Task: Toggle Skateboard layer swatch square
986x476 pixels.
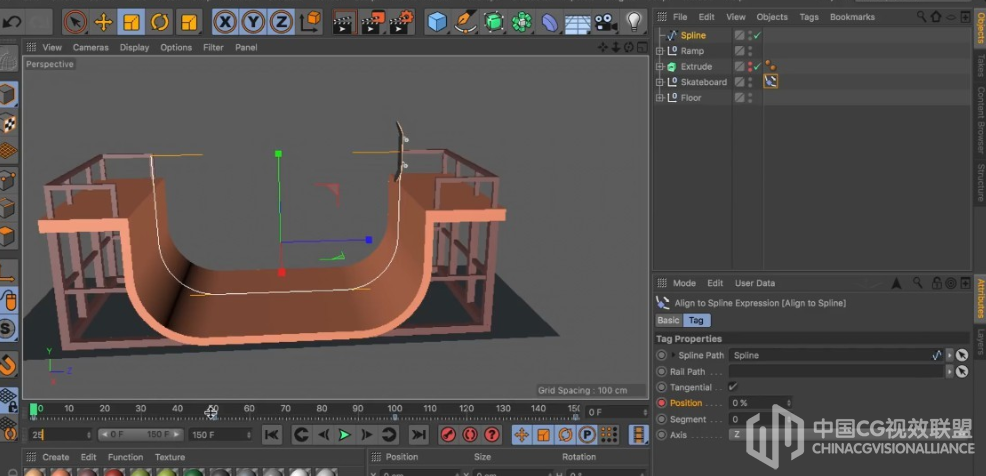Action: [740, 82]
